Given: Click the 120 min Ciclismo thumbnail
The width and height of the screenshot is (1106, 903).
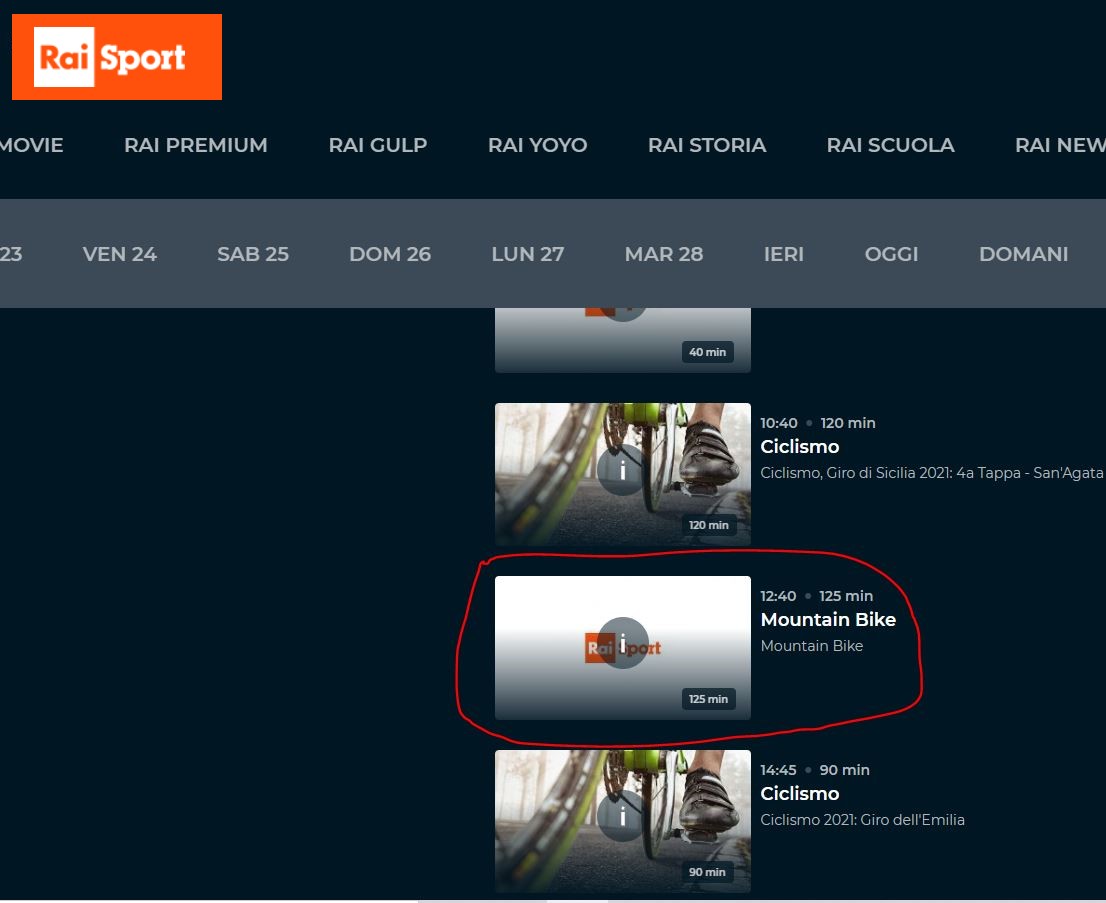Looking at the screenshot, I should click(623, 474).
